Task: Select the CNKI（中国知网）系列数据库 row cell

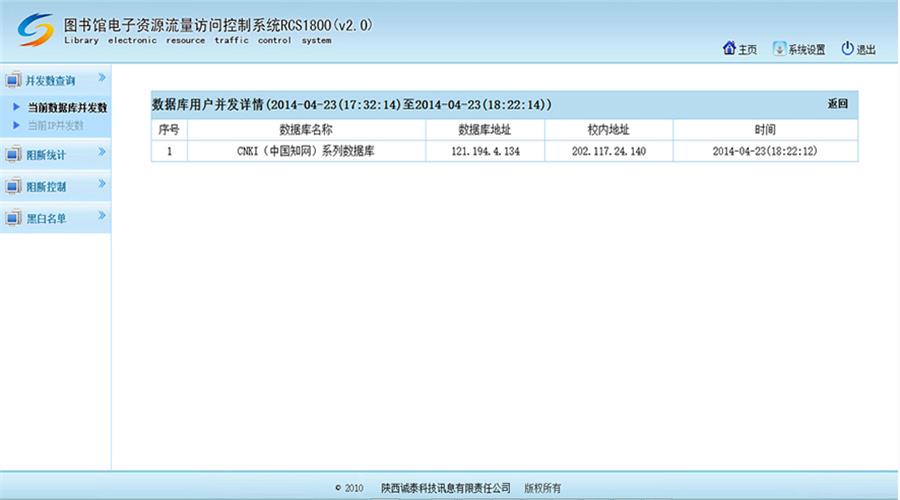Action: click(x=305, y=151)
